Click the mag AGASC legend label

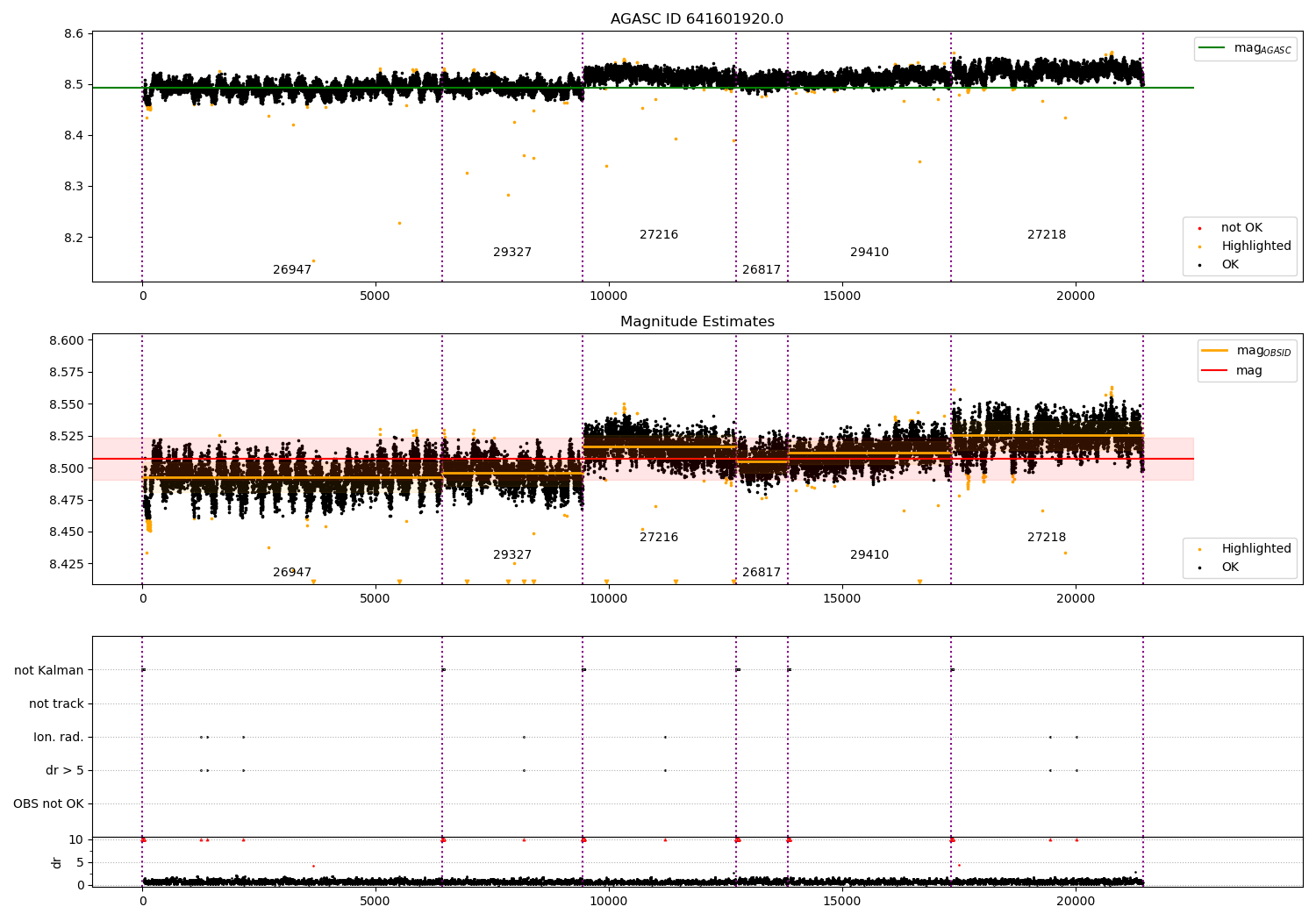click(1262, 49)
